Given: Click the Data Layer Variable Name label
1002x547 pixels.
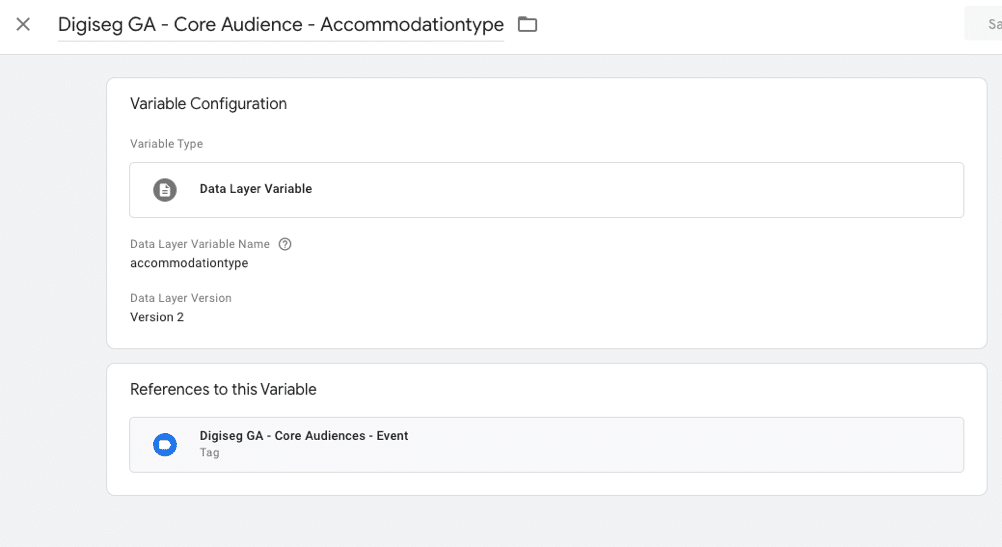Looking at the screenshot, I should pyautogui.click(x=200, y=244).
